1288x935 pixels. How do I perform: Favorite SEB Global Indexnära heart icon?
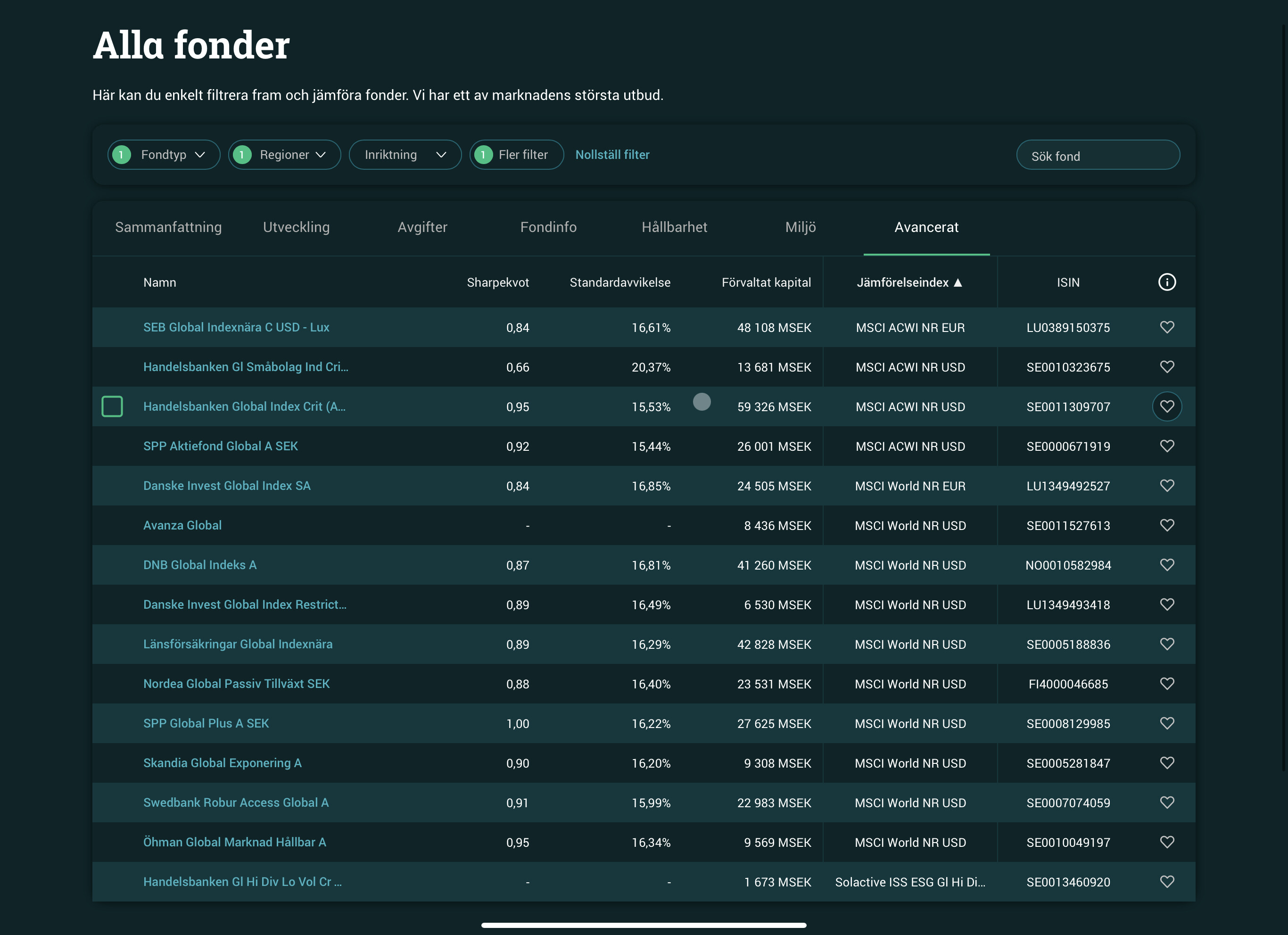tap(1166, 327)
